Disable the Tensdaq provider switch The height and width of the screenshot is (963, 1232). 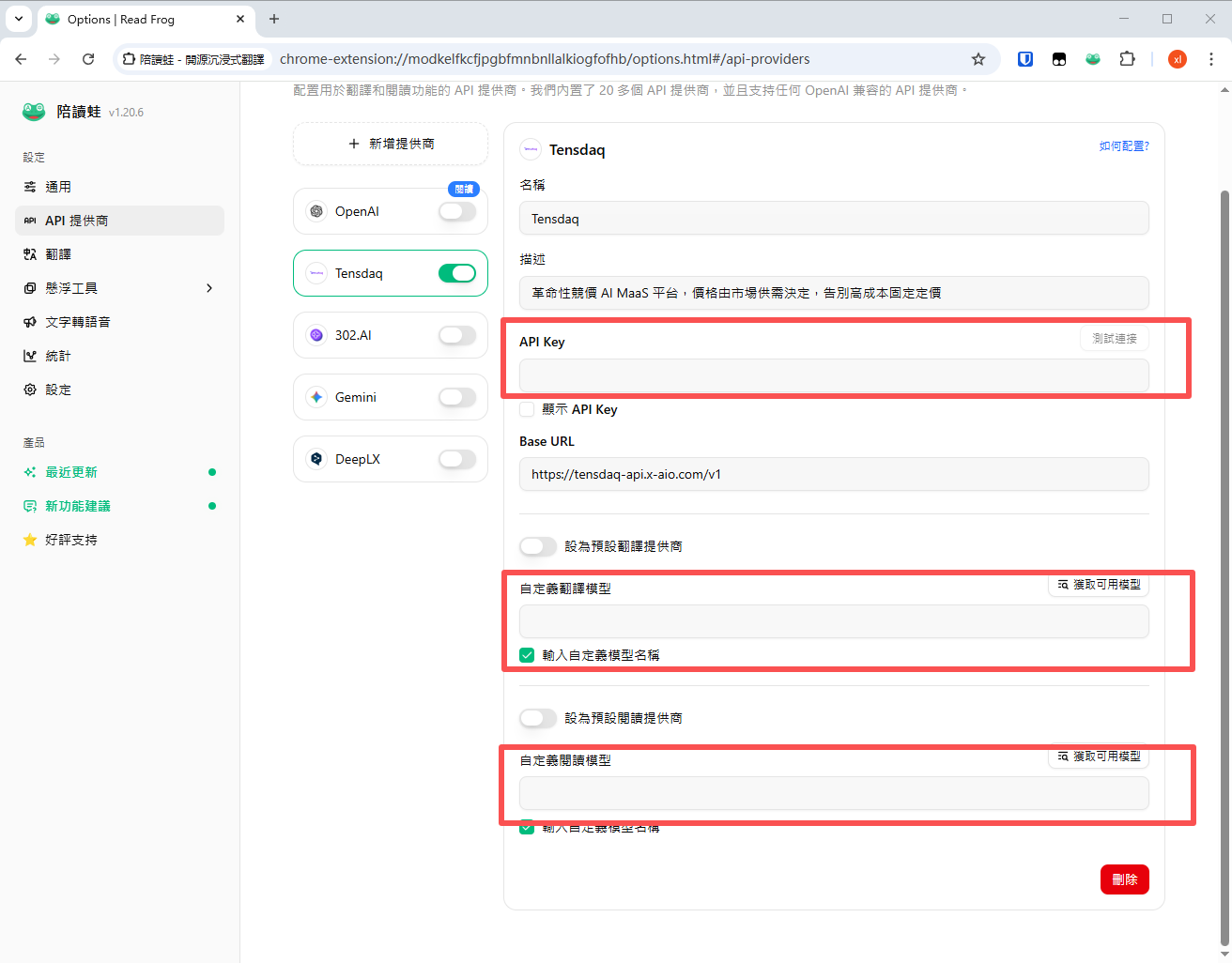point(457,273)
